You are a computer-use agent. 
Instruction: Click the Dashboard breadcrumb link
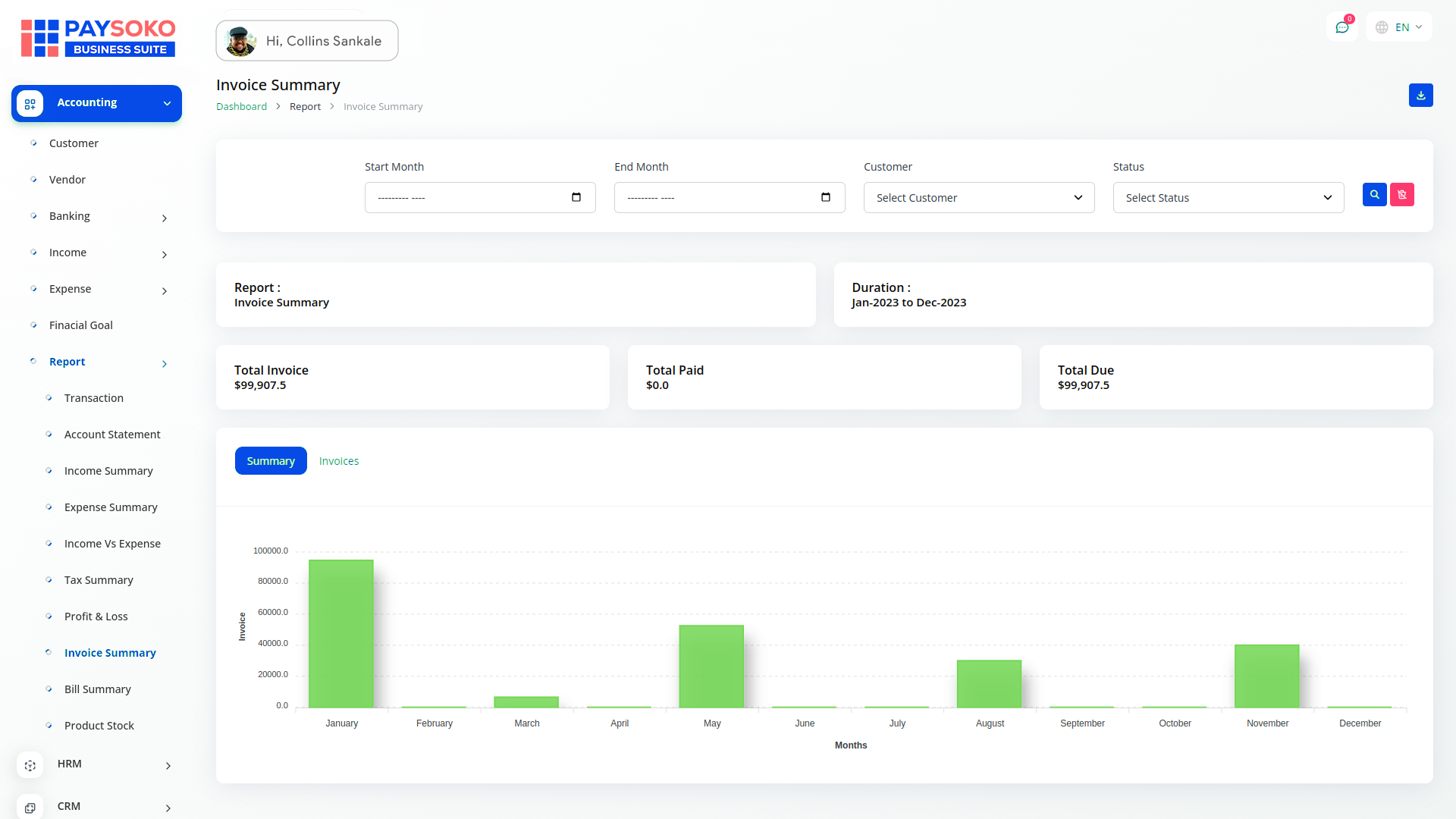pyautogui.click(x=241, y=107)
